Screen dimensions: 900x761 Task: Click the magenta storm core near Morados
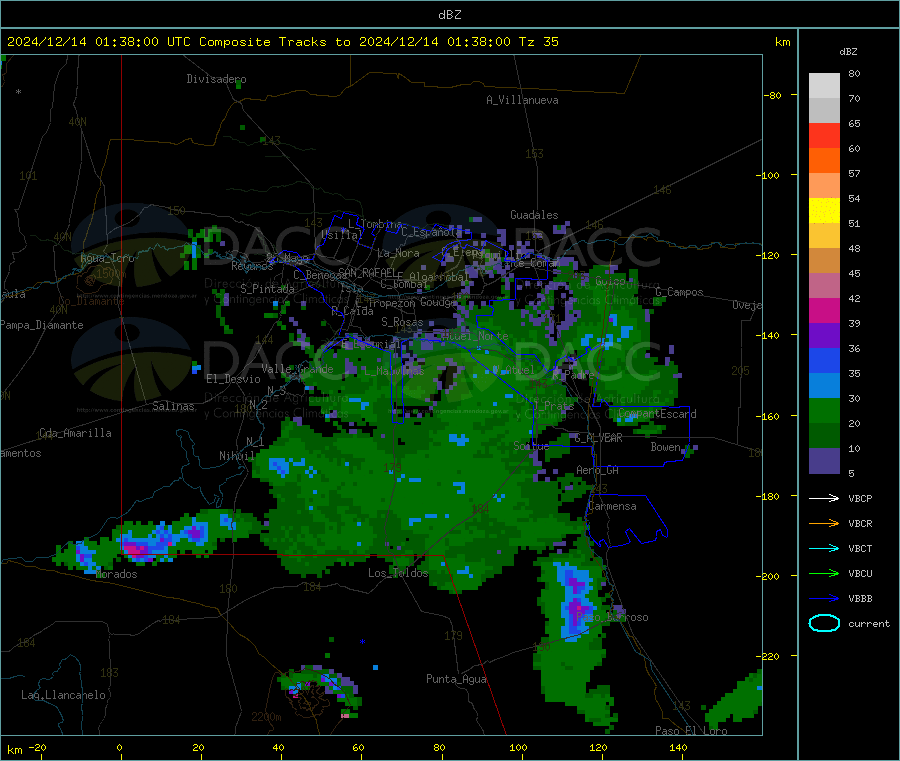tap(137, 549)
